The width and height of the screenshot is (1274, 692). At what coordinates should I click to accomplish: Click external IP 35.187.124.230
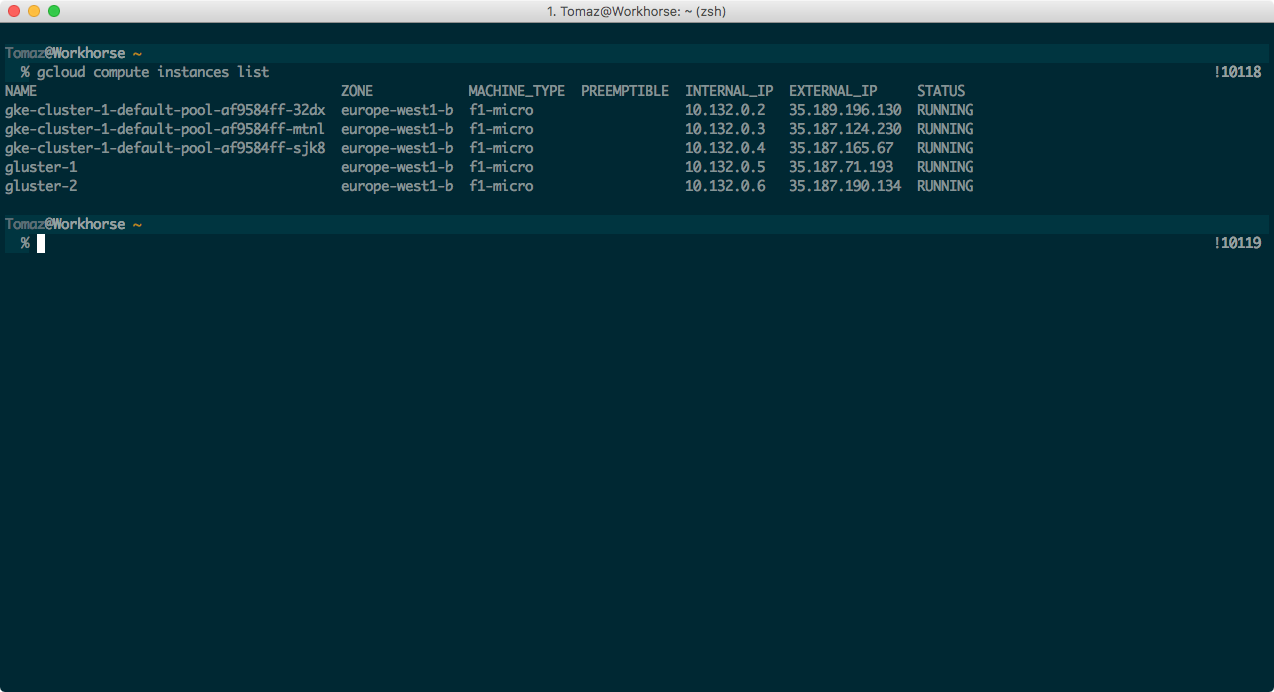845,129
